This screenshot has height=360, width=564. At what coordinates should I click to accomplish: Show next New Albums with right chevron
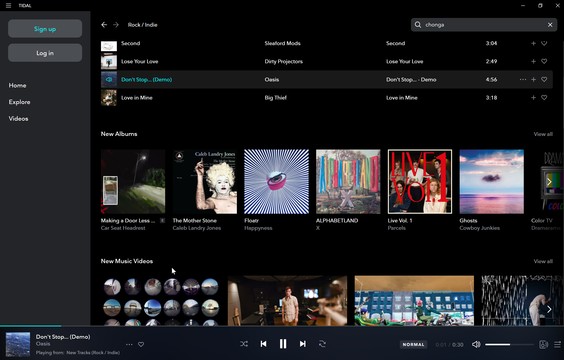coord(549,182)
